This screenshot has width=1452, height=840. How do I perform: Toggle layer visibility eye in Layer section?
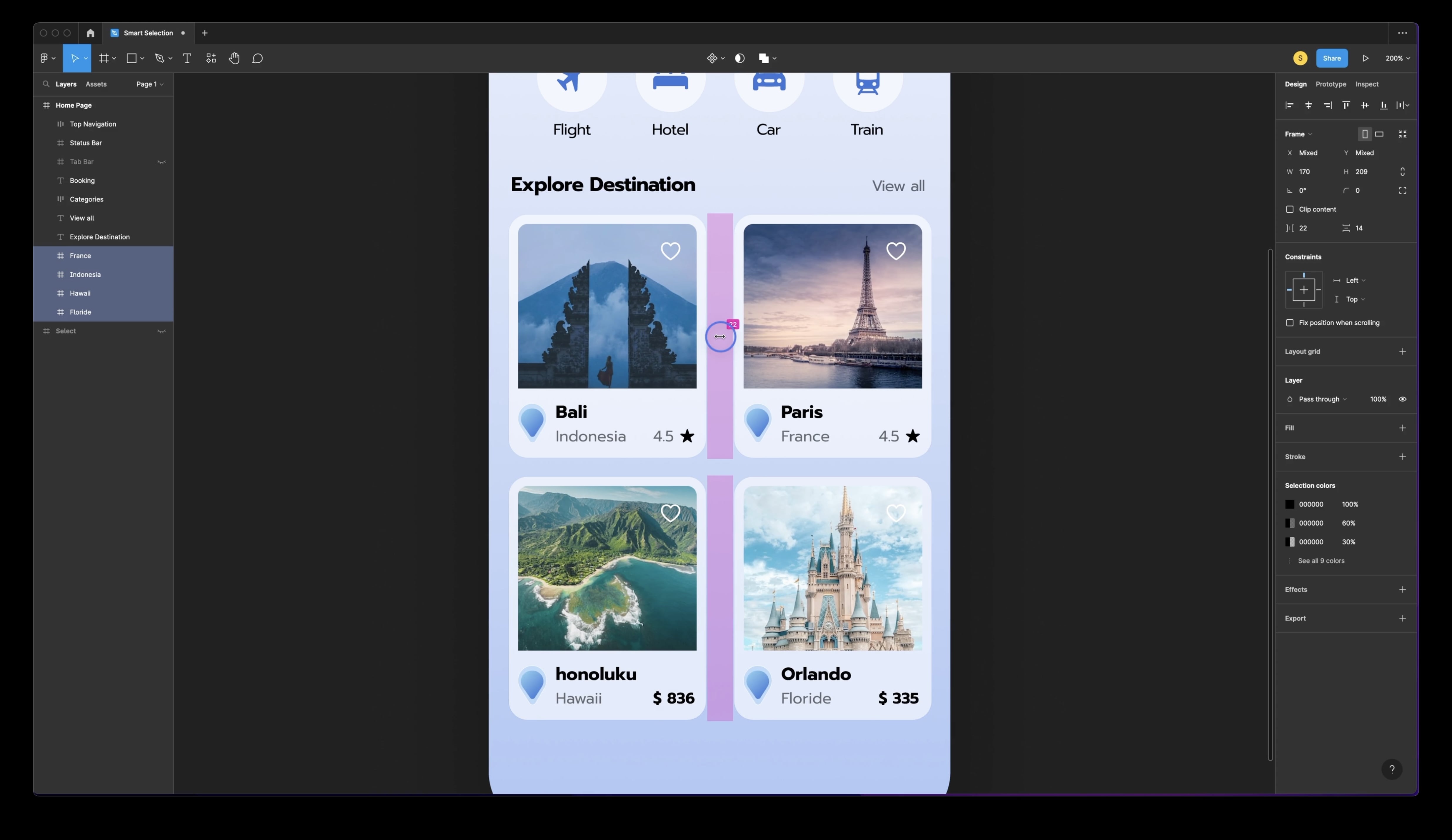click(1403, 399)
